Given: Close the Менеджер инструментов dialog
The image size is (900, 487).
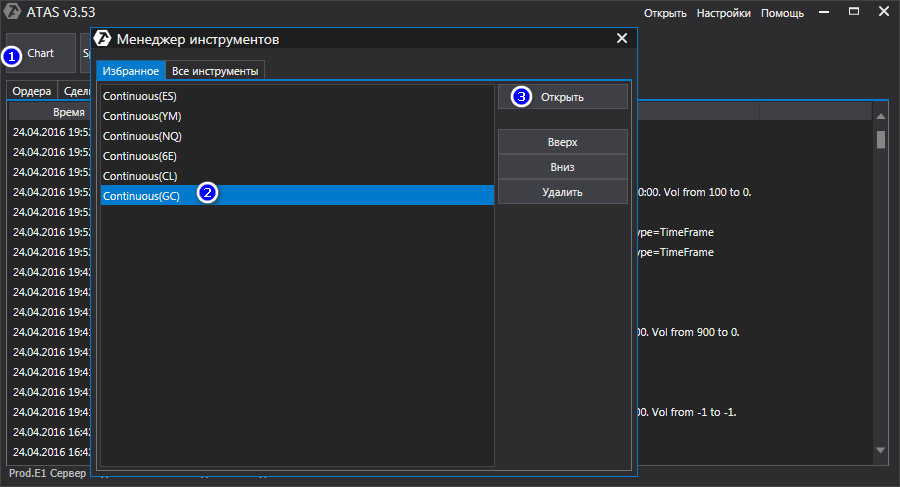Looking at the screenshot, I should [622, 39].
